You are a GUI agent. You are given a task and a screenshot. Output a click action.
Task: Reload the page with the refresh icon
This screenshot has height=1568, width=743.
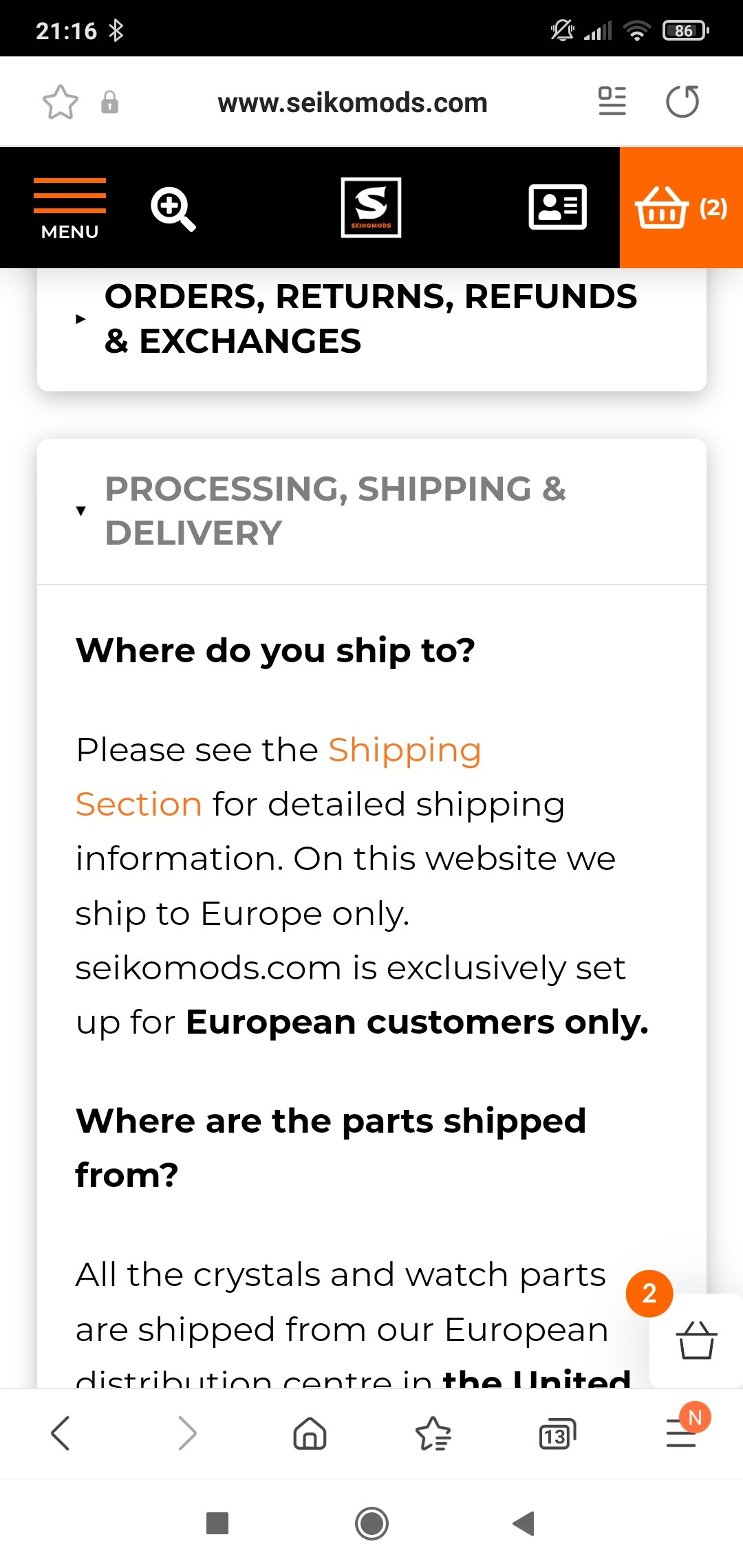[682, 102]
